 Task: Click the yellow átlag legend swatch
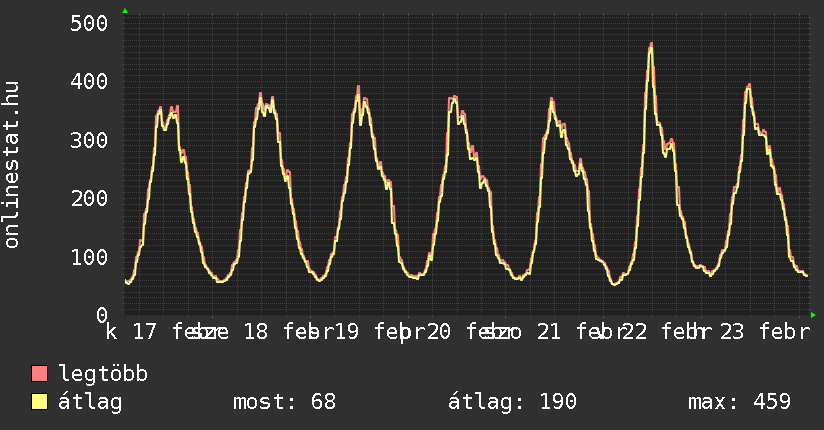[40, 402]
